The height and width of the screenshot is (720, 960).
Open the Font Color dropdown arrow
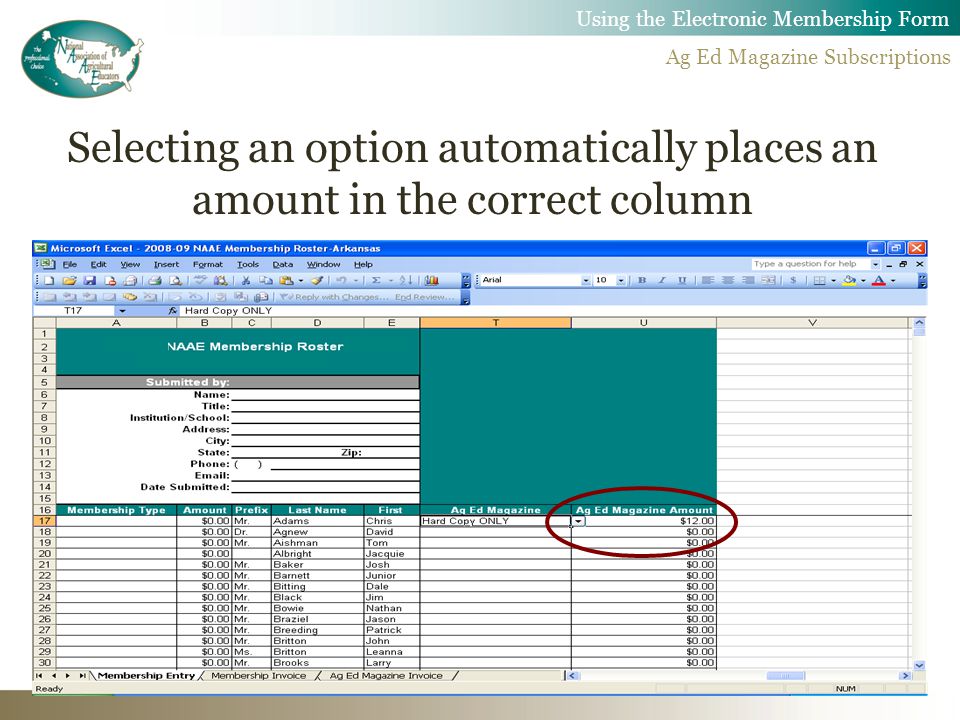coord(893,280)
